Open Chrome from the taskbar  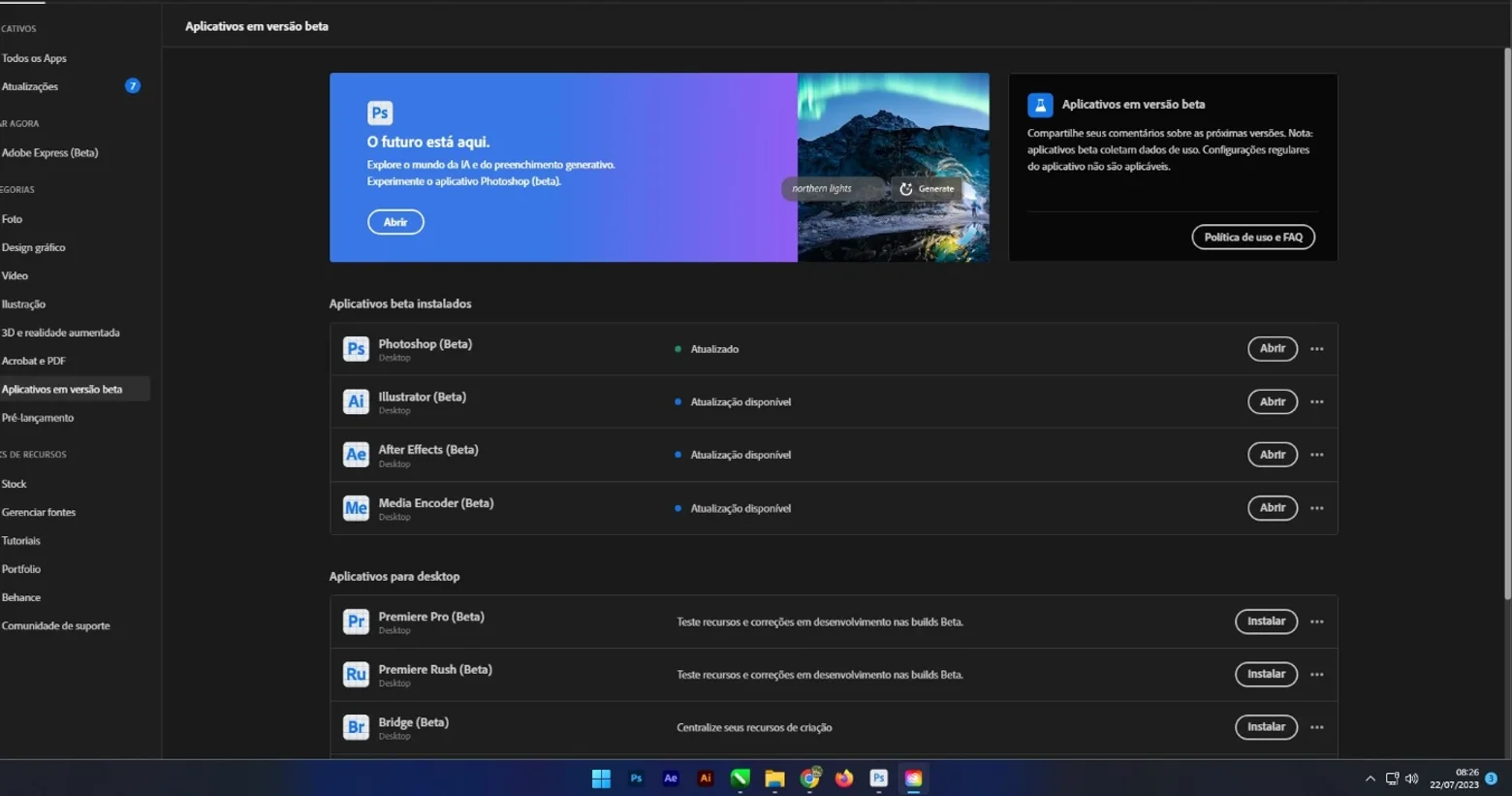pyautogui.click(x=810, y=779)
